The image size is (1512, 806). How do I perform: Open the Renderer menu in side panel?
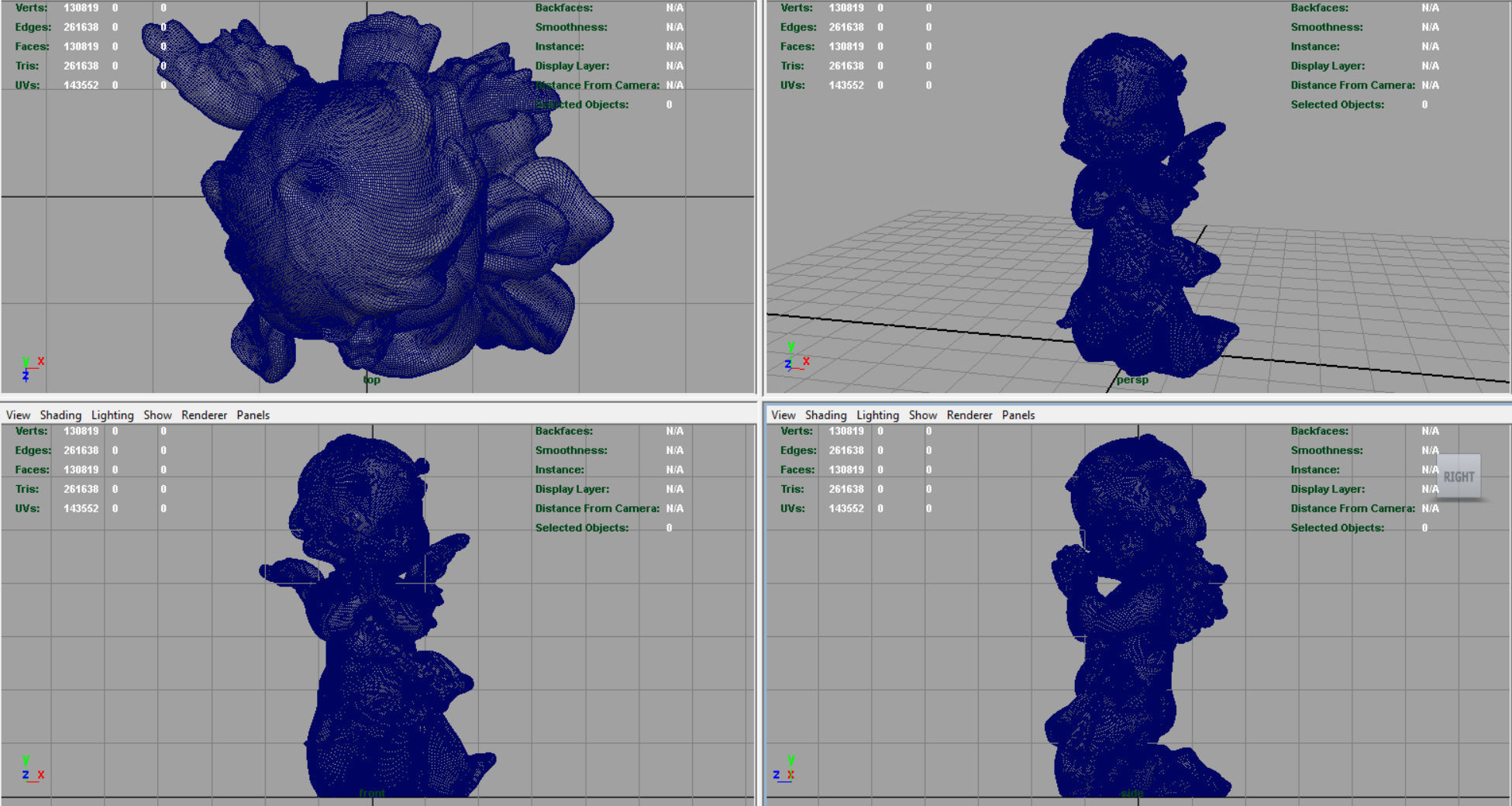(x=969, y=415)
